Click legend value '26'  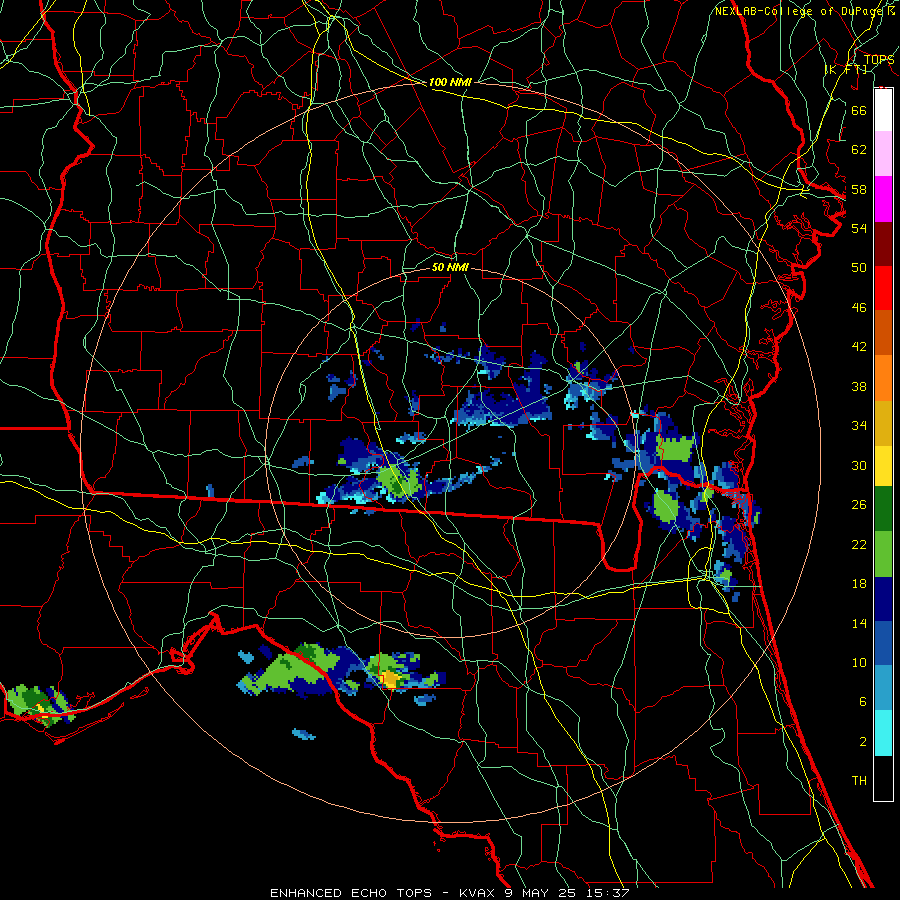859,505
